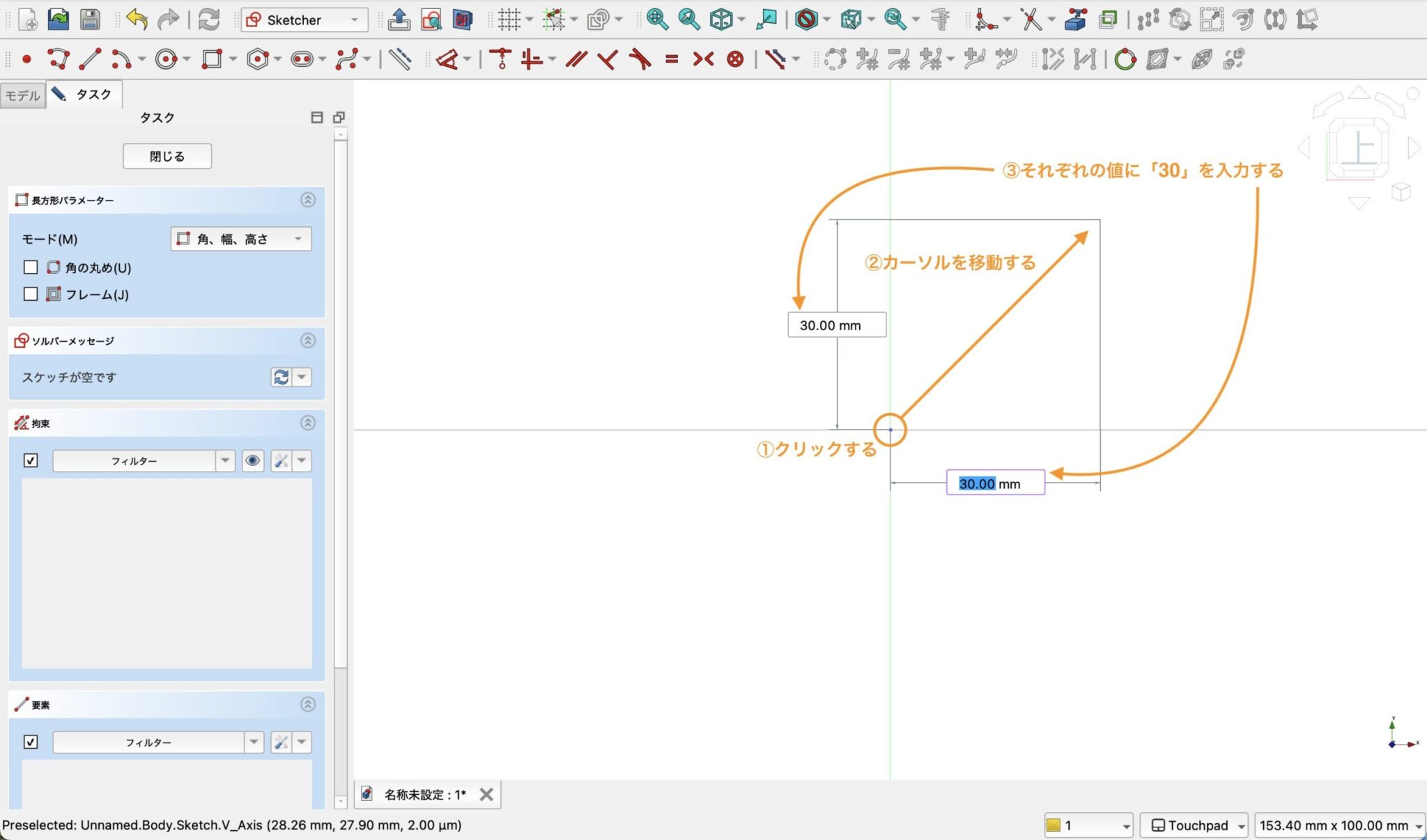Select the Line tool
The height and width of the screenshot is (840, 1427).
(90, 59)
